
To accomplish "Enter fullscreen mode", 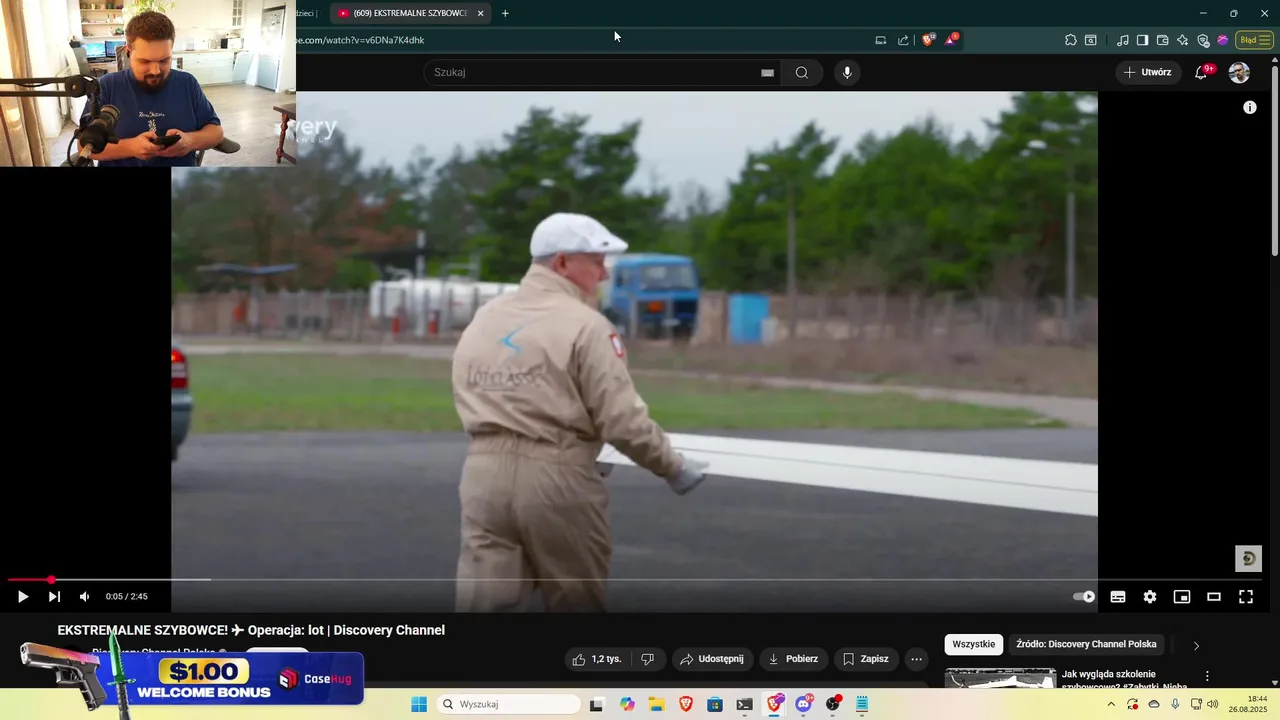I will tap(1246, 597).
